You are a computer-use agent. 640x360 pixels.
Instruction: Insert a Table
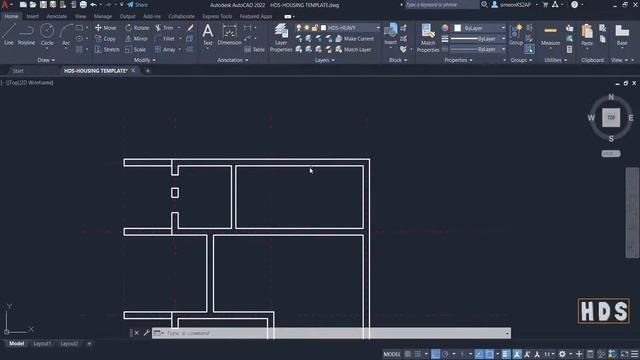pyautogui.click(x=254, y=49)
